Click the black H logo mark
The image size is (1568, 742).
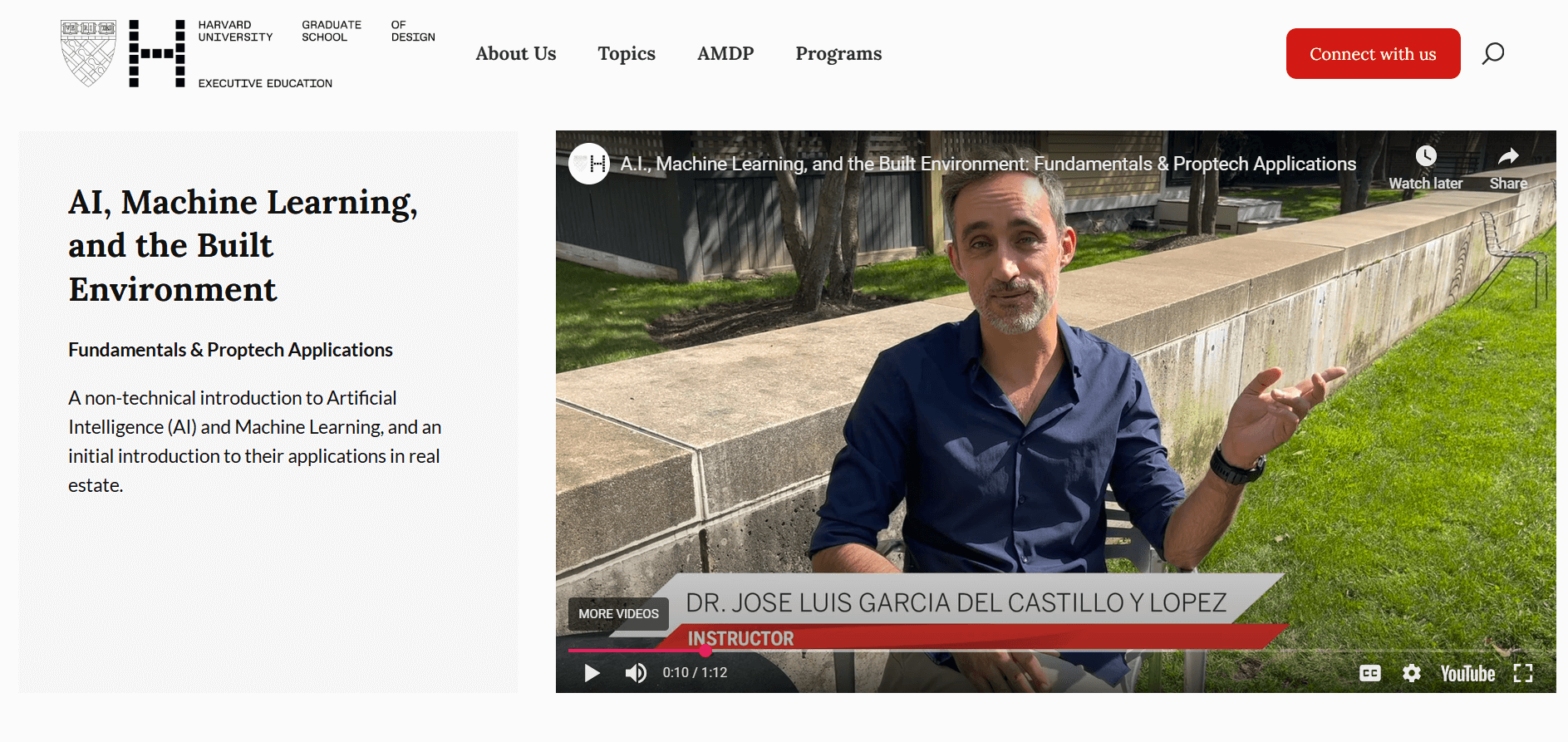click(x=157, y=53)
